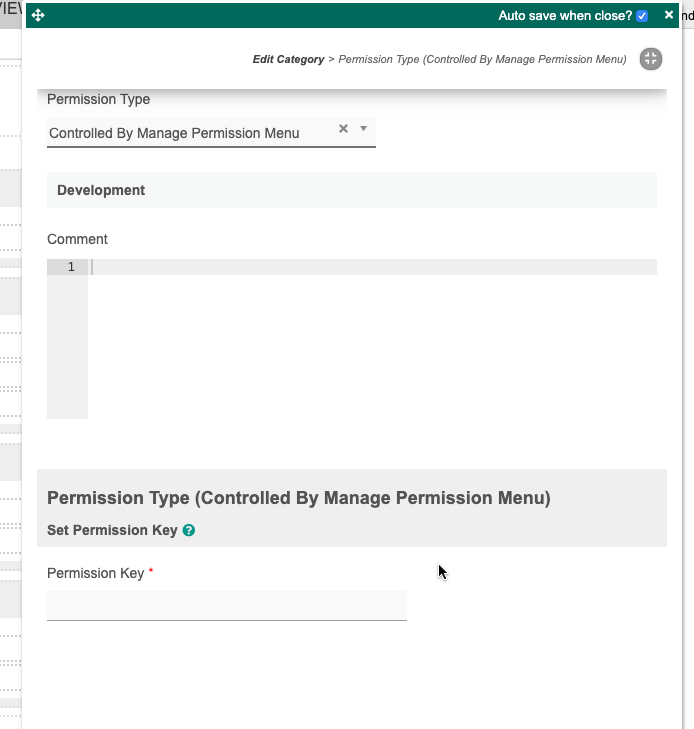Toggle the Auto save when close checkbox
Screen dimensions: 694x729
[642, 16]
